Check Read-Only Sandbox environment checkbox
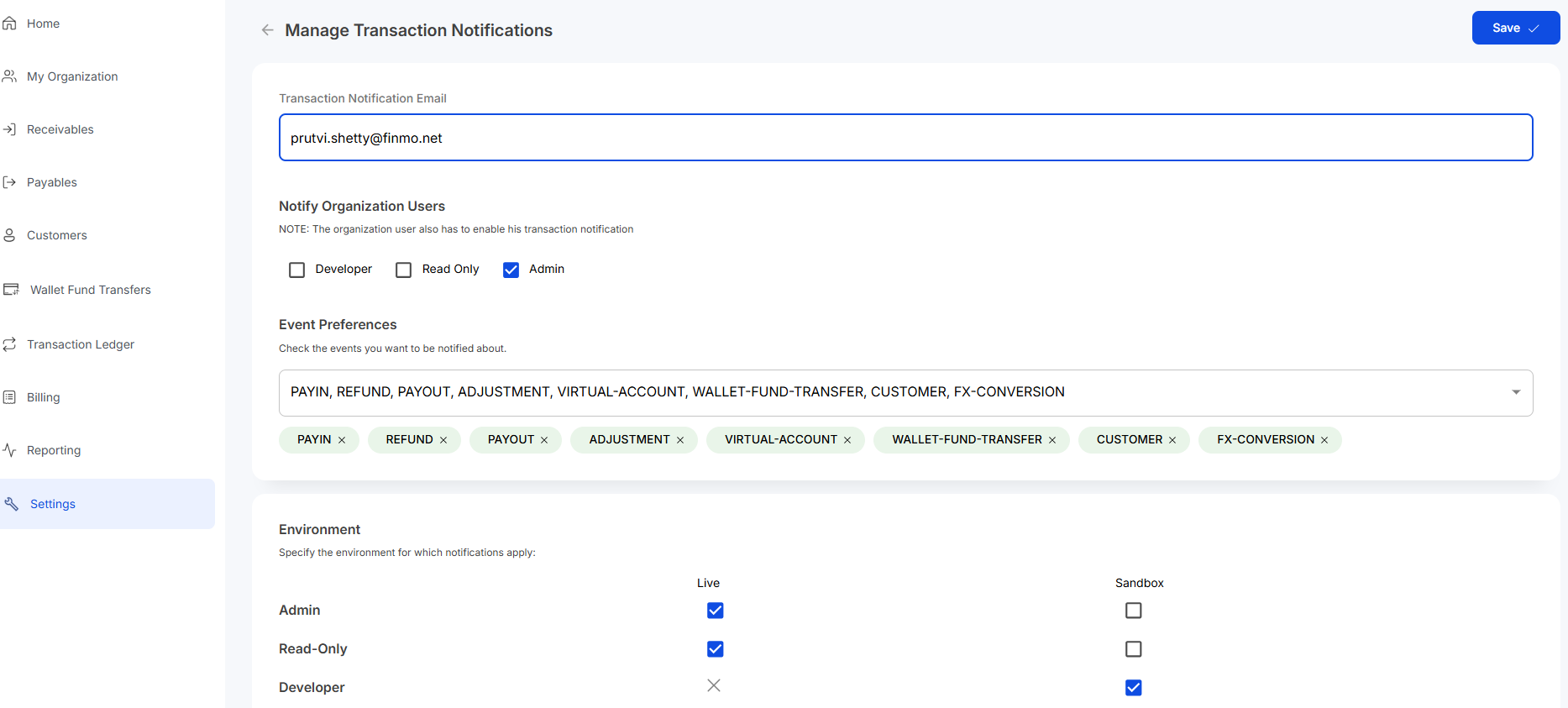The image size is (1568, 708). (1134, 649)
